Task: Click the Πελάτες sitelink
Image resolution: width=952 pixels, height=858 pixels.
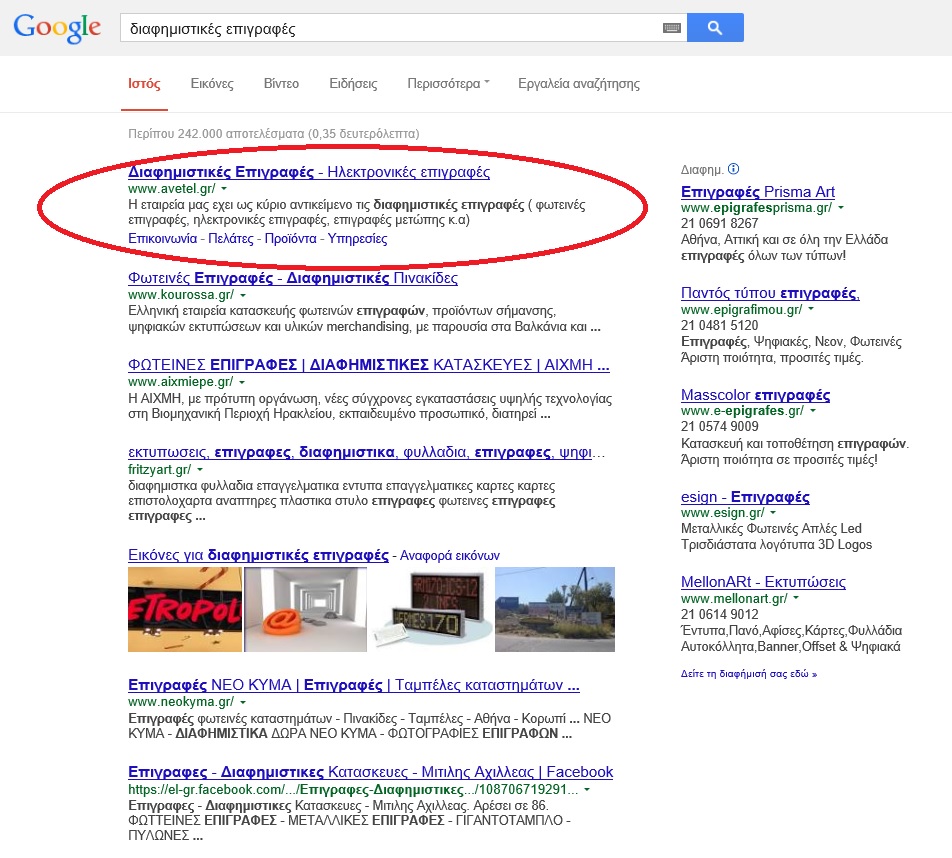Action: pos(231,239)
